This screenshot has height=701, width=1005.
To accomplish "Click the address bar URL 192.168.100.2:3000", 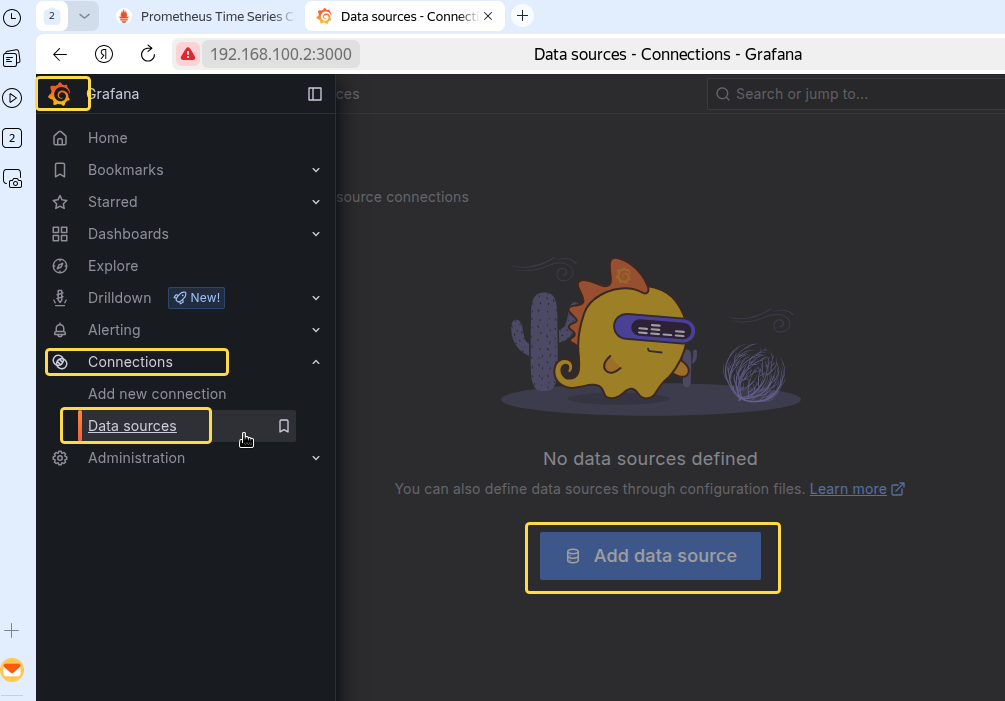I will pyautogui.click(x=281, y=54).
